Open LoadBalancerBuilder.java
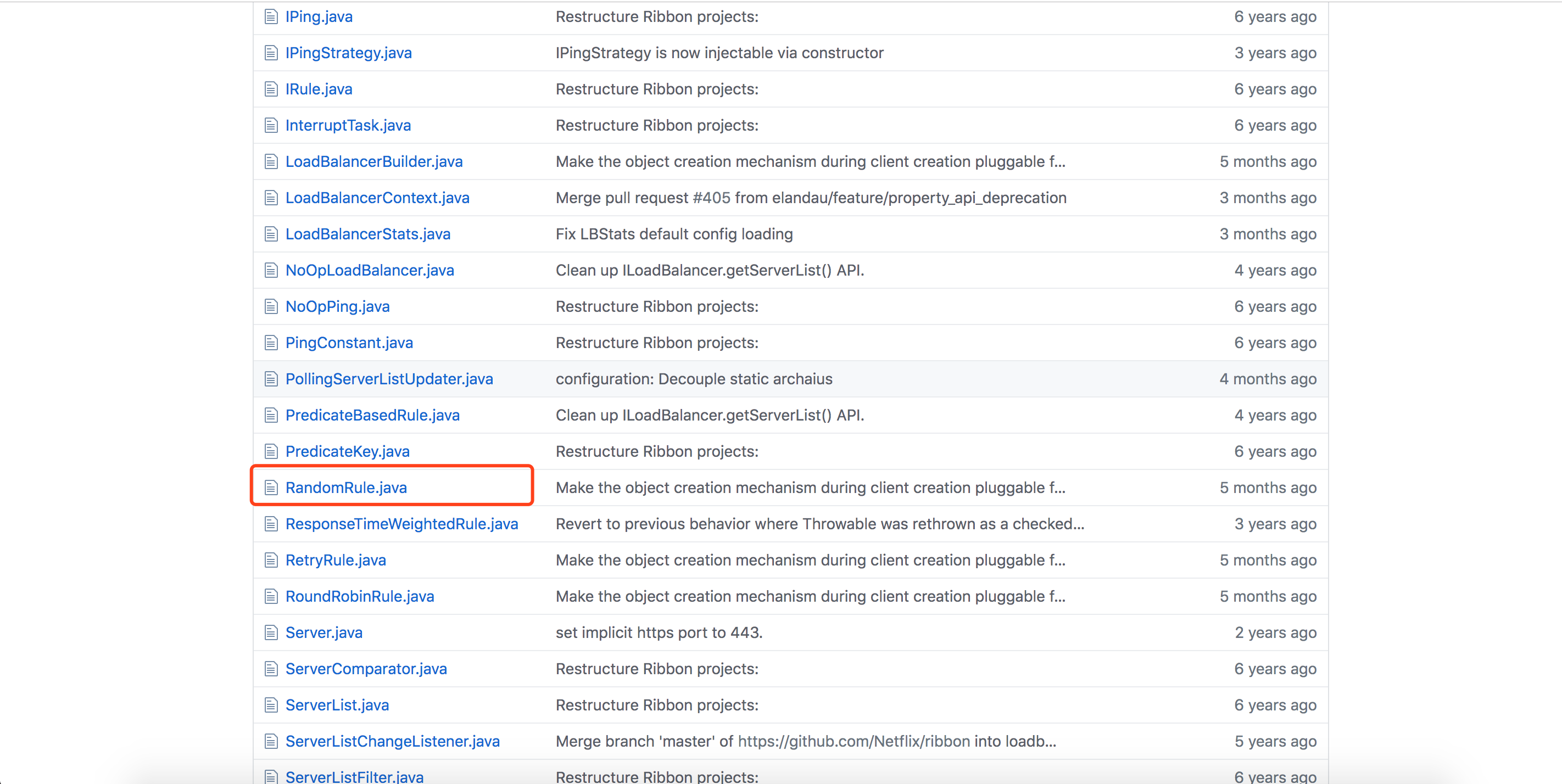This screenshot has height=784, width=1562. [374, 161]
